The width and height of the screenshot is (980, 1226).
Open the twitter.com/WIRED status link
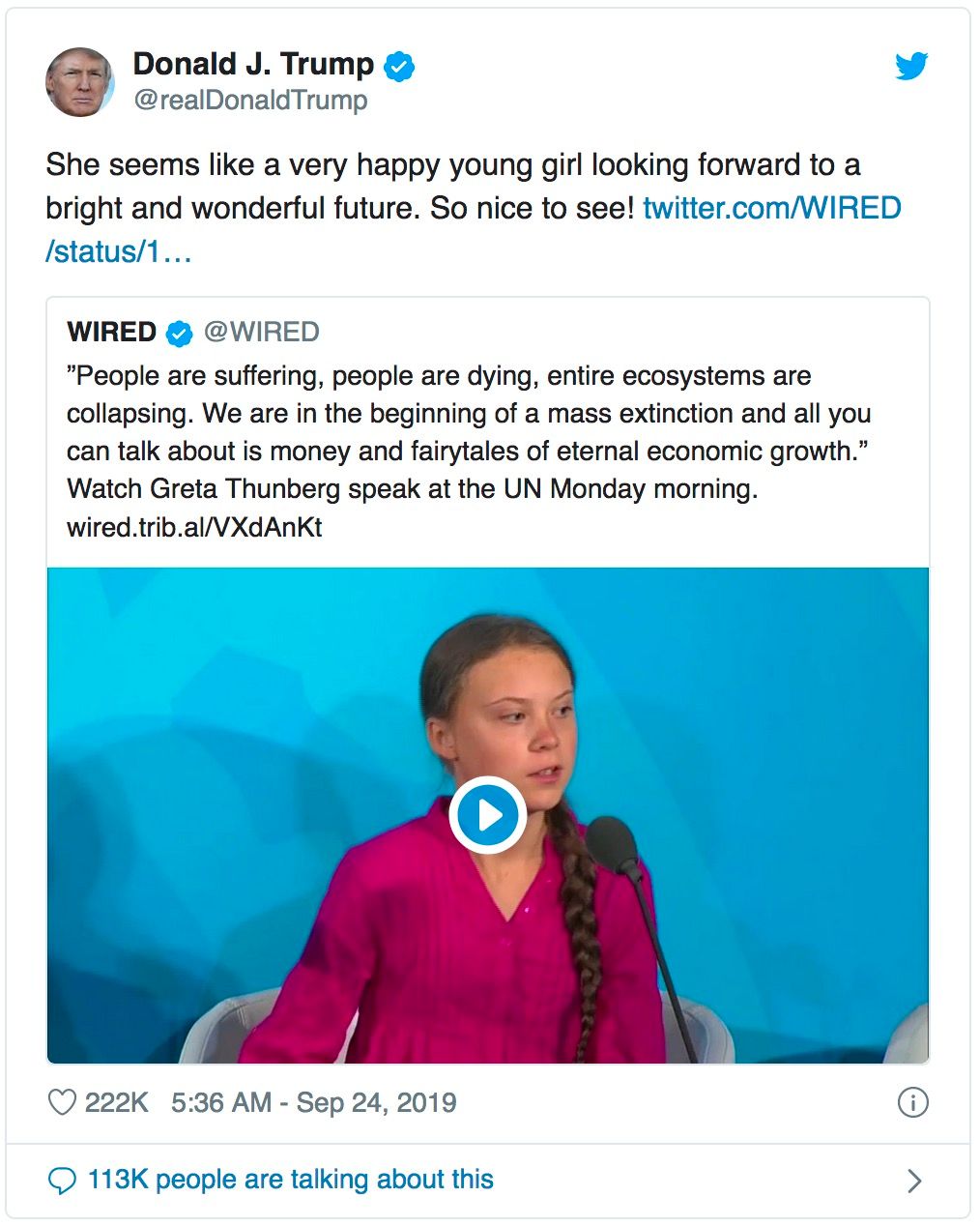click(771, 209)
